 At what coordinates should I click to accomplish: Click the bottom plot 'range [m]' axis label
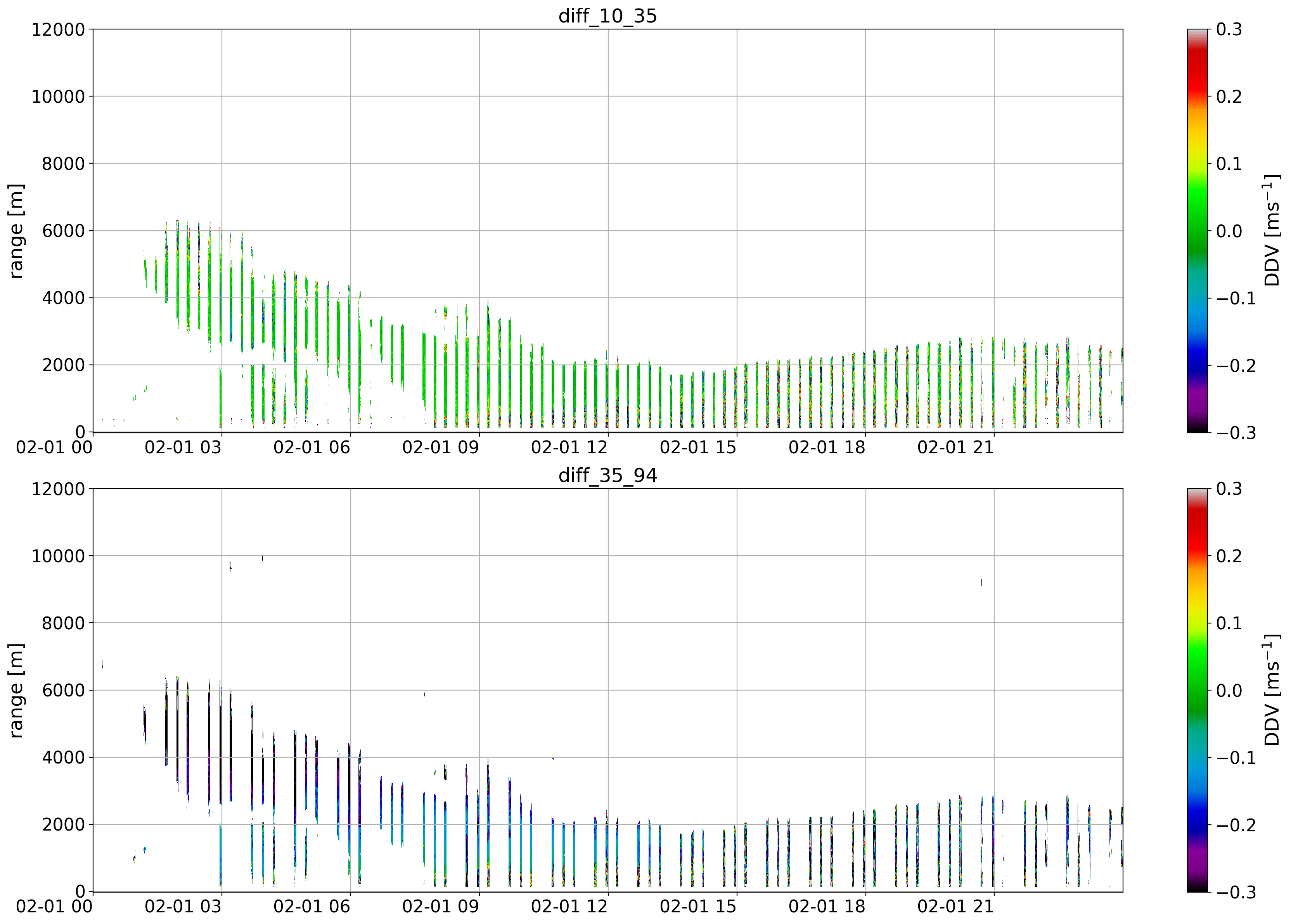[16, 690]
